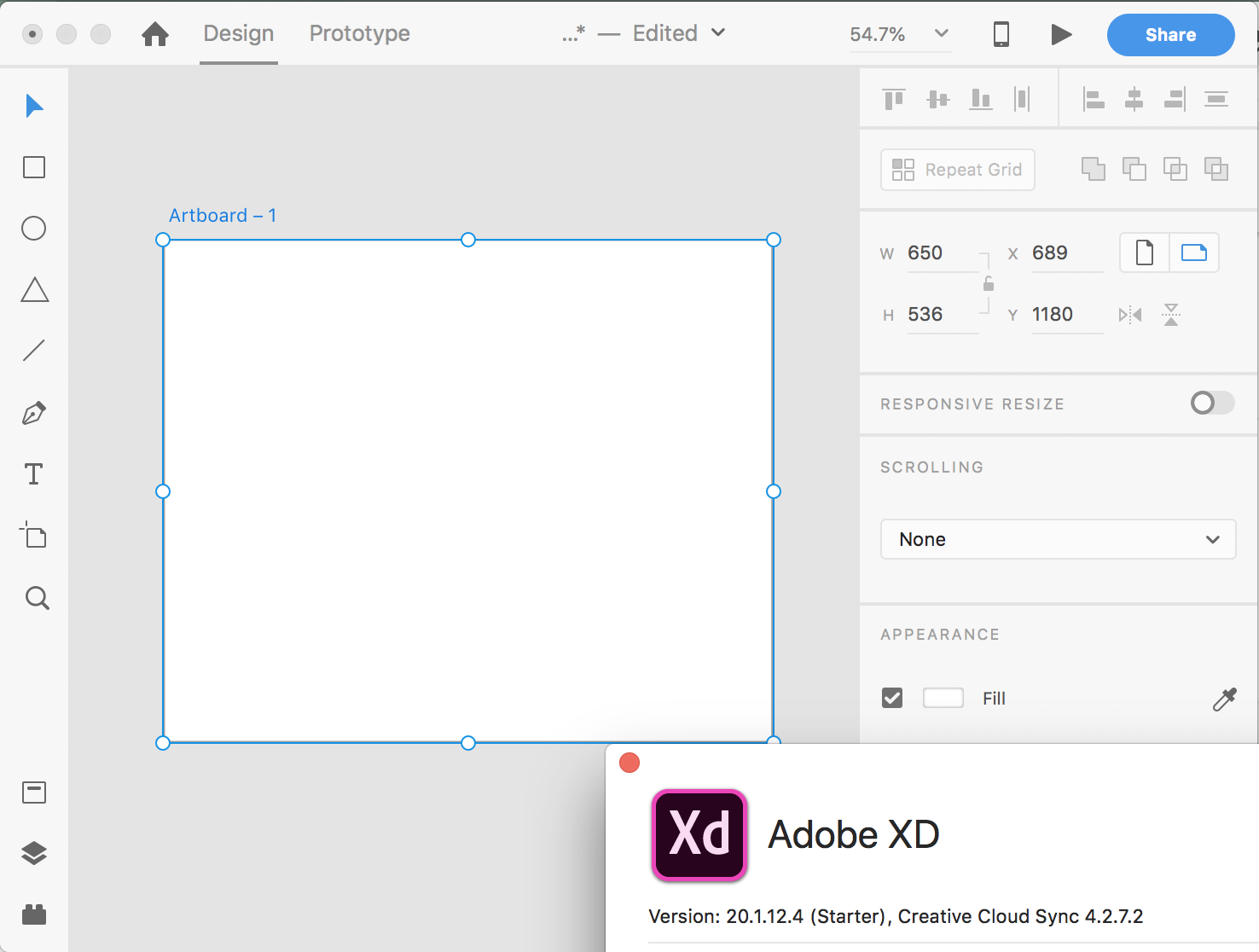This screenshot has width=1259, height=952.
Task: Align selection to vertical middle
Action: pyautogui.click(x=938, y=100)
